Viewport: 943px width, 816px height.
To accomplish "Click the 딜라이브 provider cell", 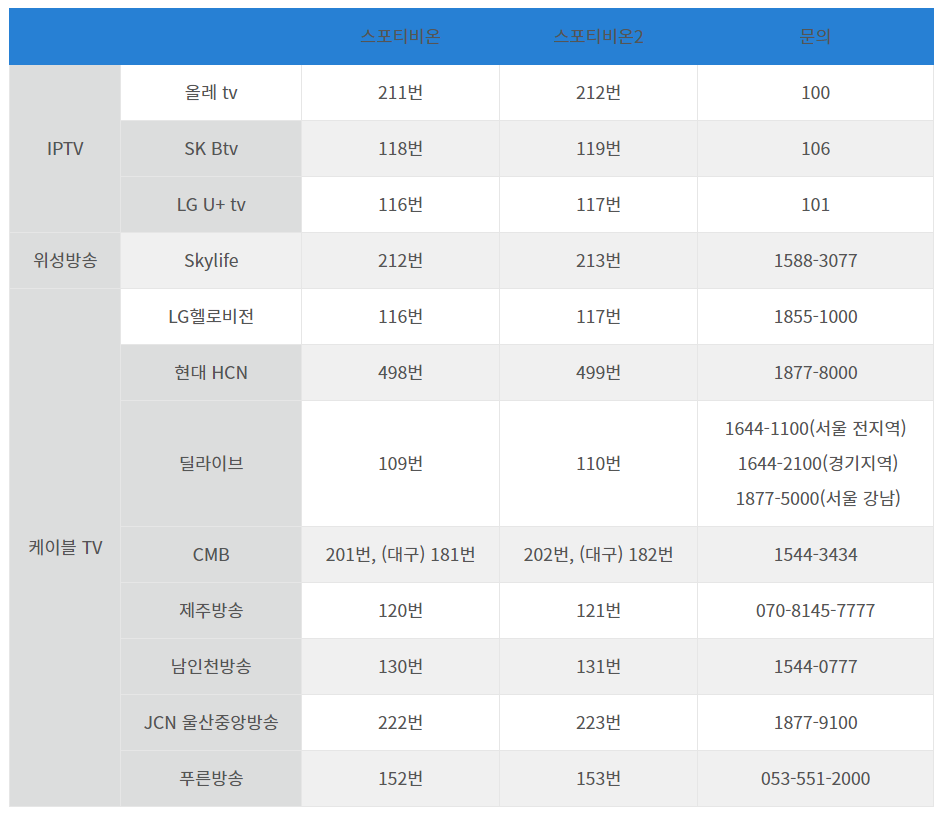I will 211,464.
